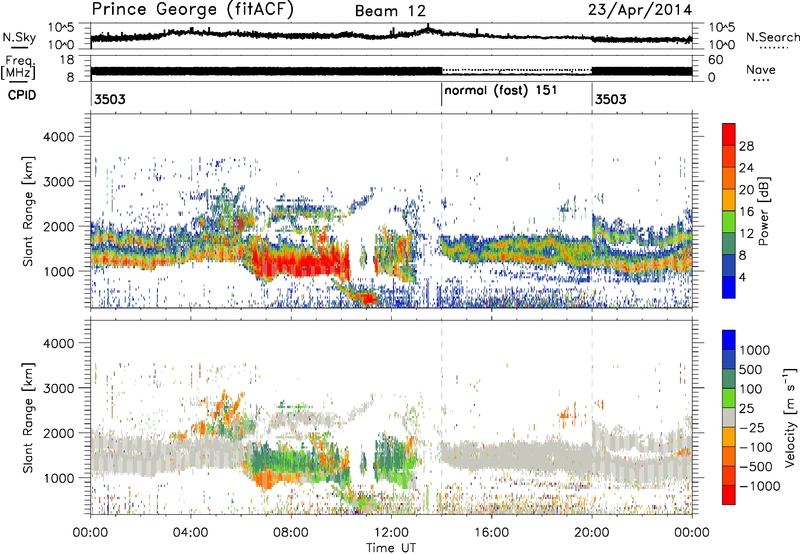Click the noise peak near 13:30 in top panel
Viewport: 800px width, 554px height.
pos(428,28)
